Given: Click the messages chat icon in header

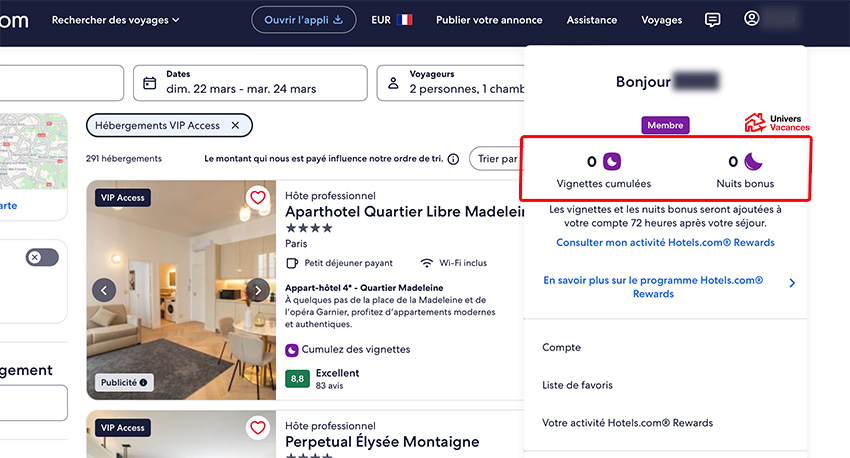Looking at the screenshot, I should [x=712, y=20].
